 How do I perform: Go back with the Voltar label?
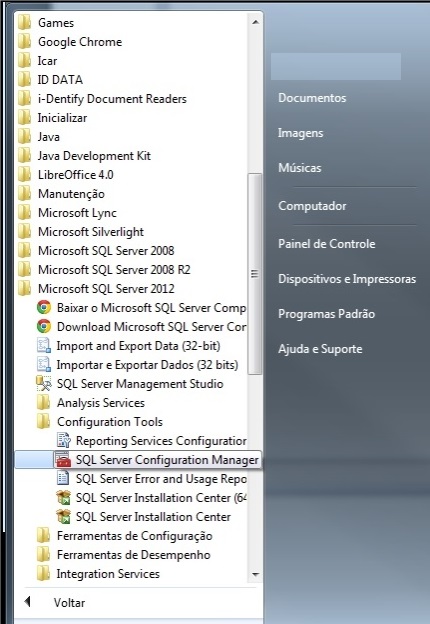click(x=69, y=603)
